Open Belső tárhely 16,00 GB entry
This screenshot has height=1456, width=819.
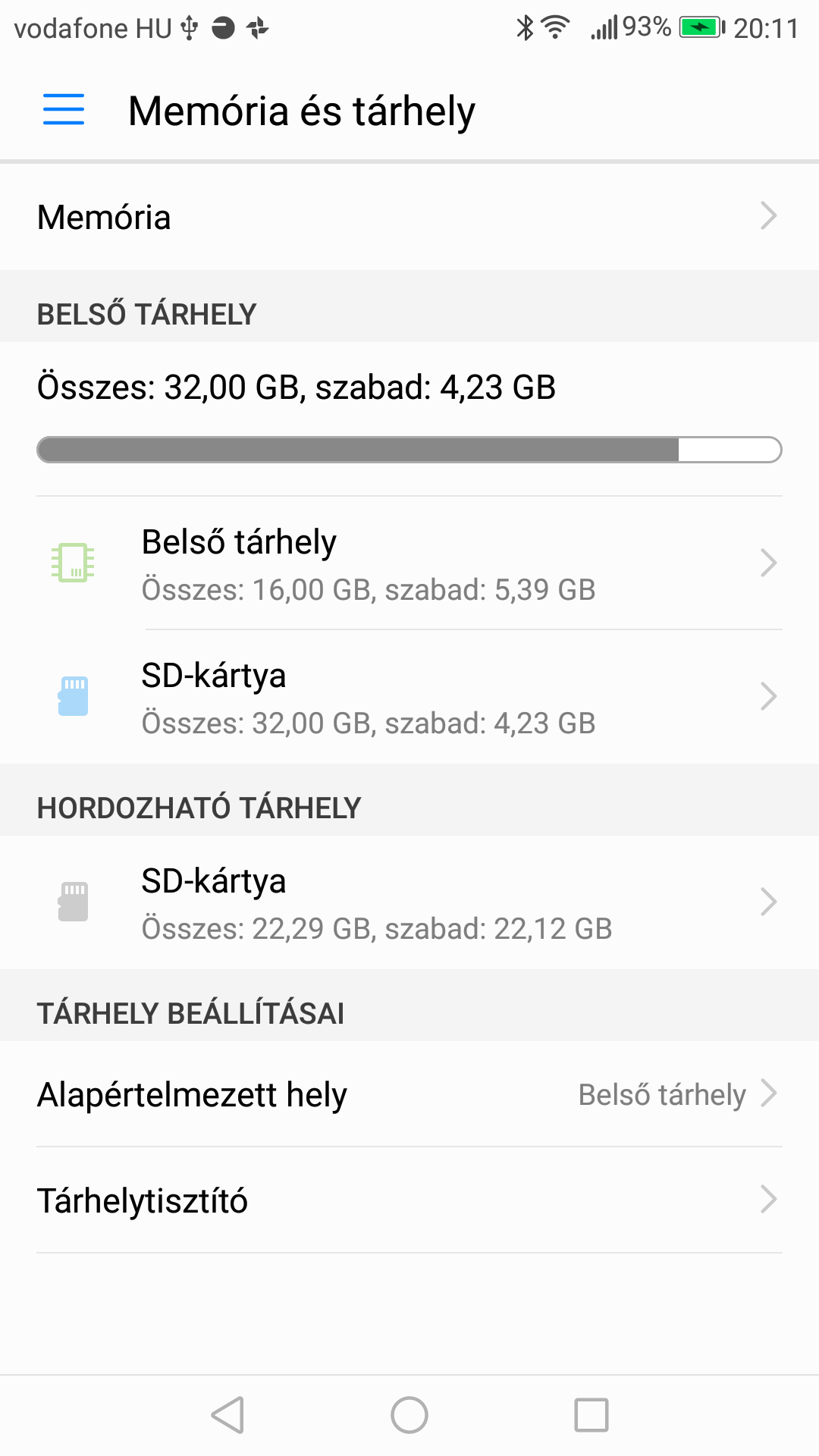(409, 563)
